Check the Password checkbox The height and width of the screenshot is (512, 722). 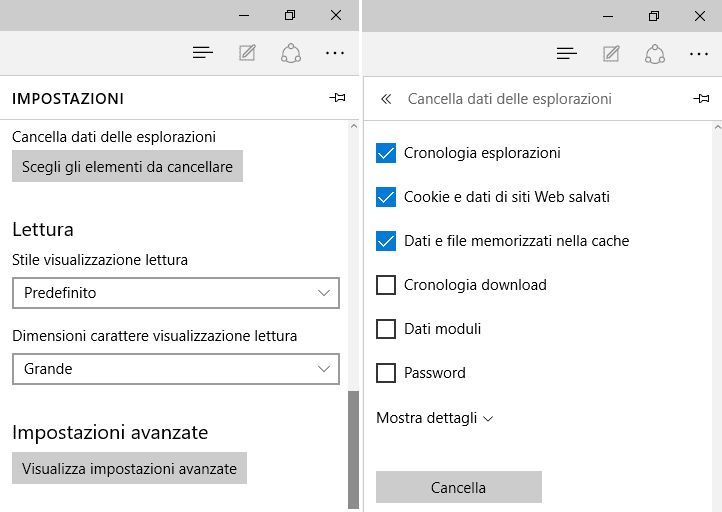tap(386, 373)
